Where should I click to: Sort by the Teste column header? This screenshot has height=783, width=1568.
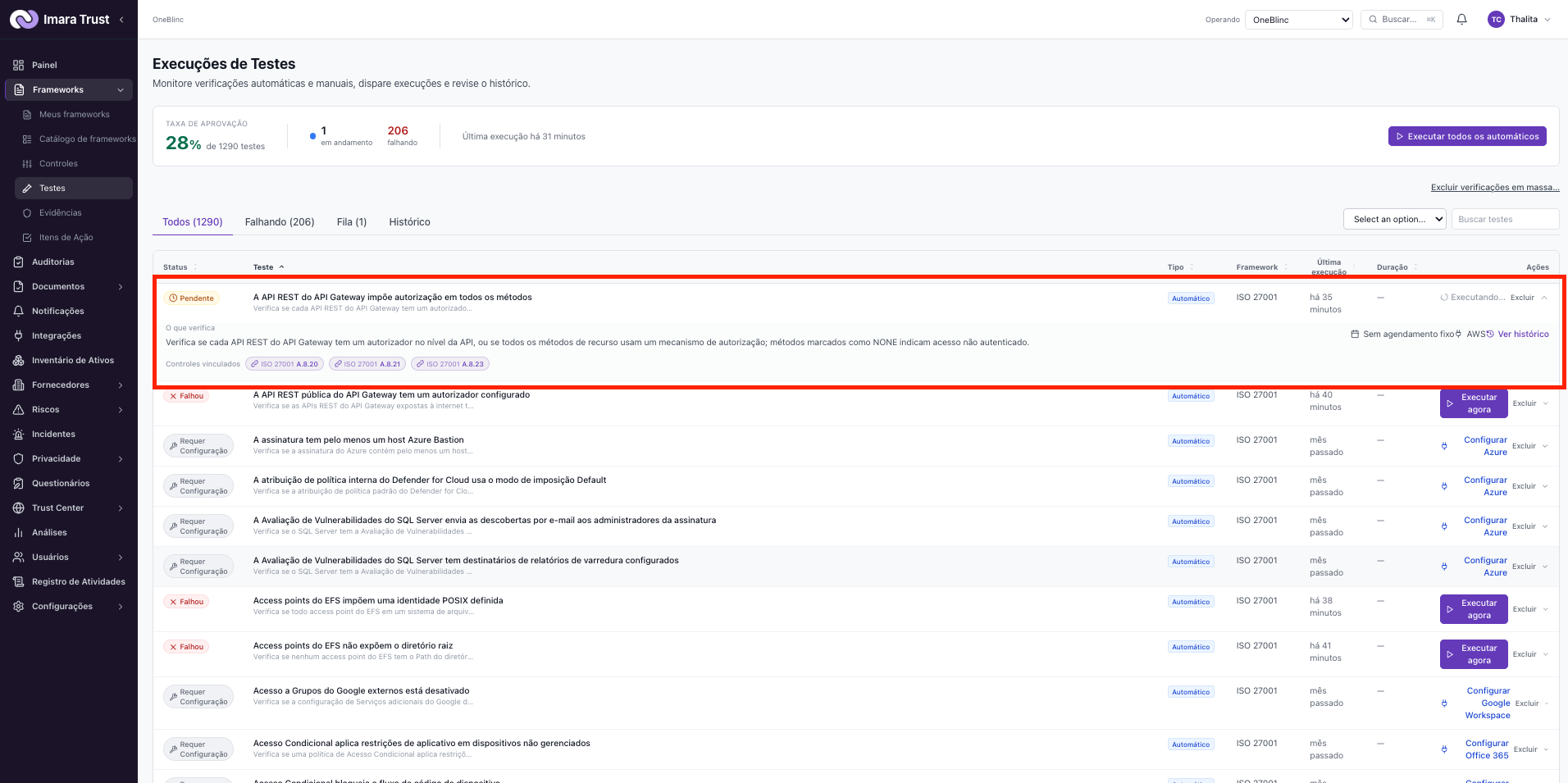268,267
